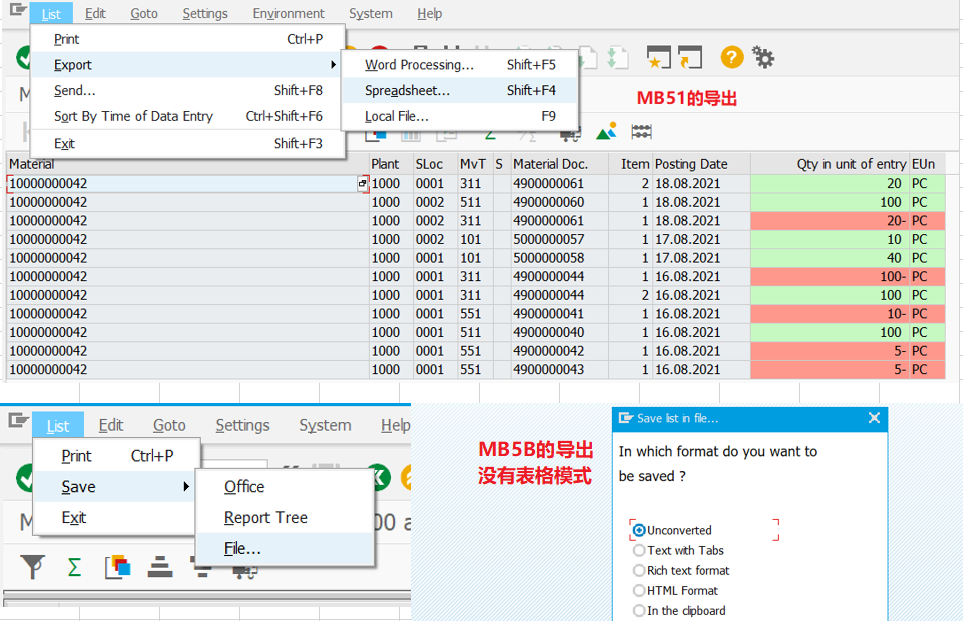Click the window menu icon beside MB5B List menu

tap(18, 421)
